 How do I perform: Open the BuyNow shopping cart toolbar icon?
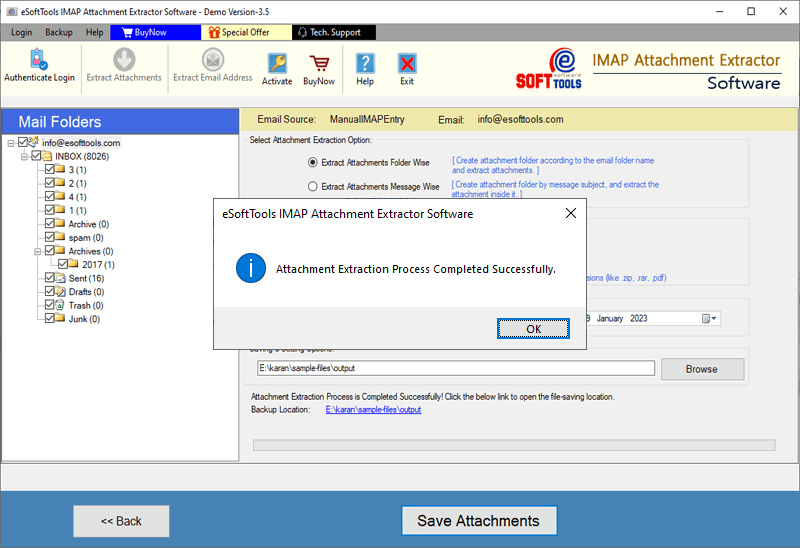pyautogui.click(x=319, y=68)
